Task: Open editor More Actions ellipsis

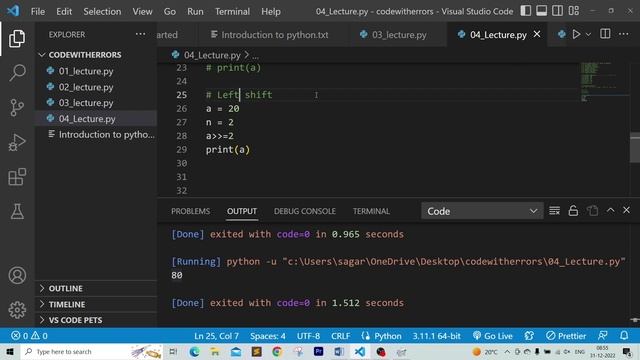Action: coord(624,34)
